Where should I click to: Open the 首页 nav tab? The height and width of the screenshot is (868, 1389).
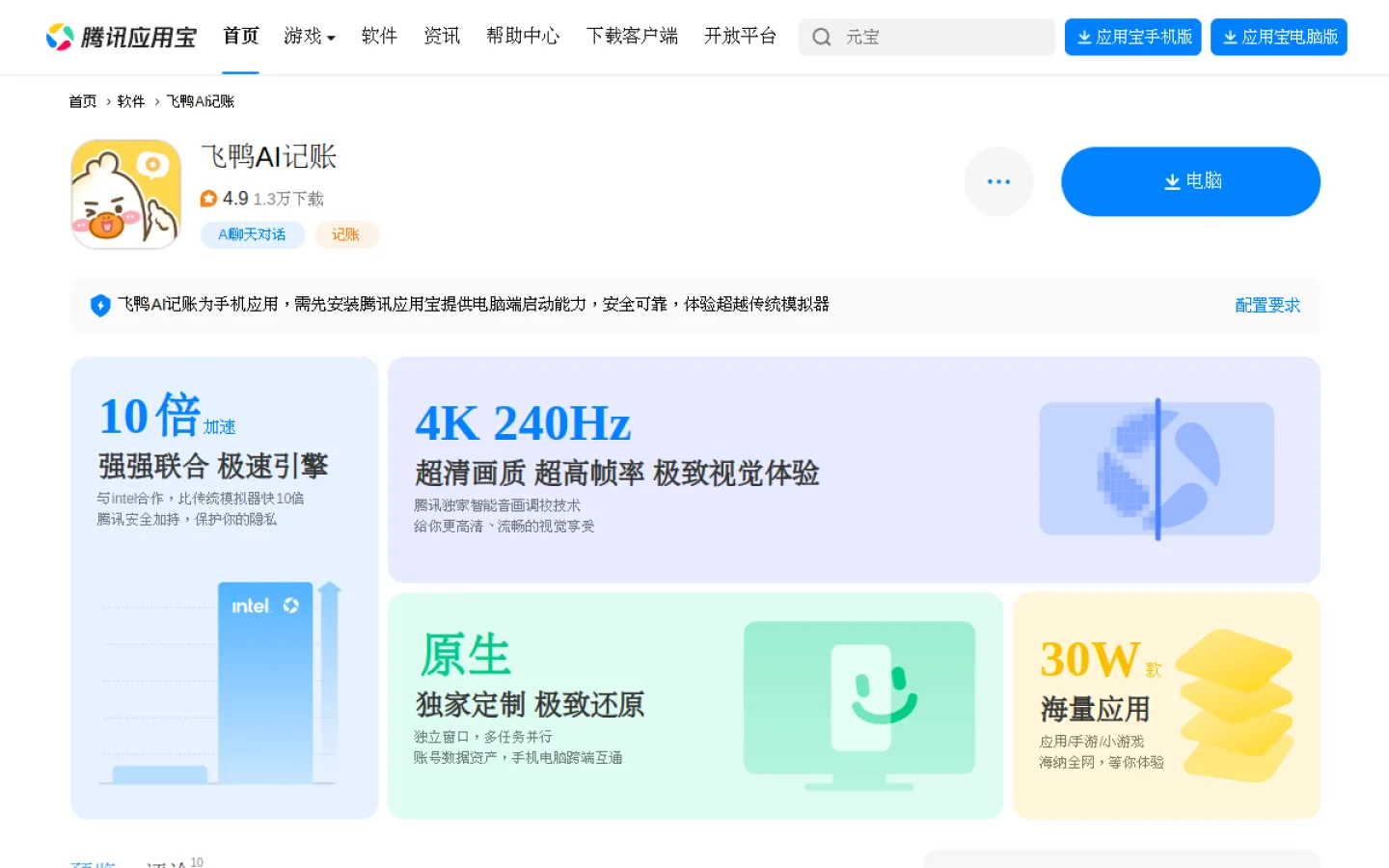pos(241,37)
